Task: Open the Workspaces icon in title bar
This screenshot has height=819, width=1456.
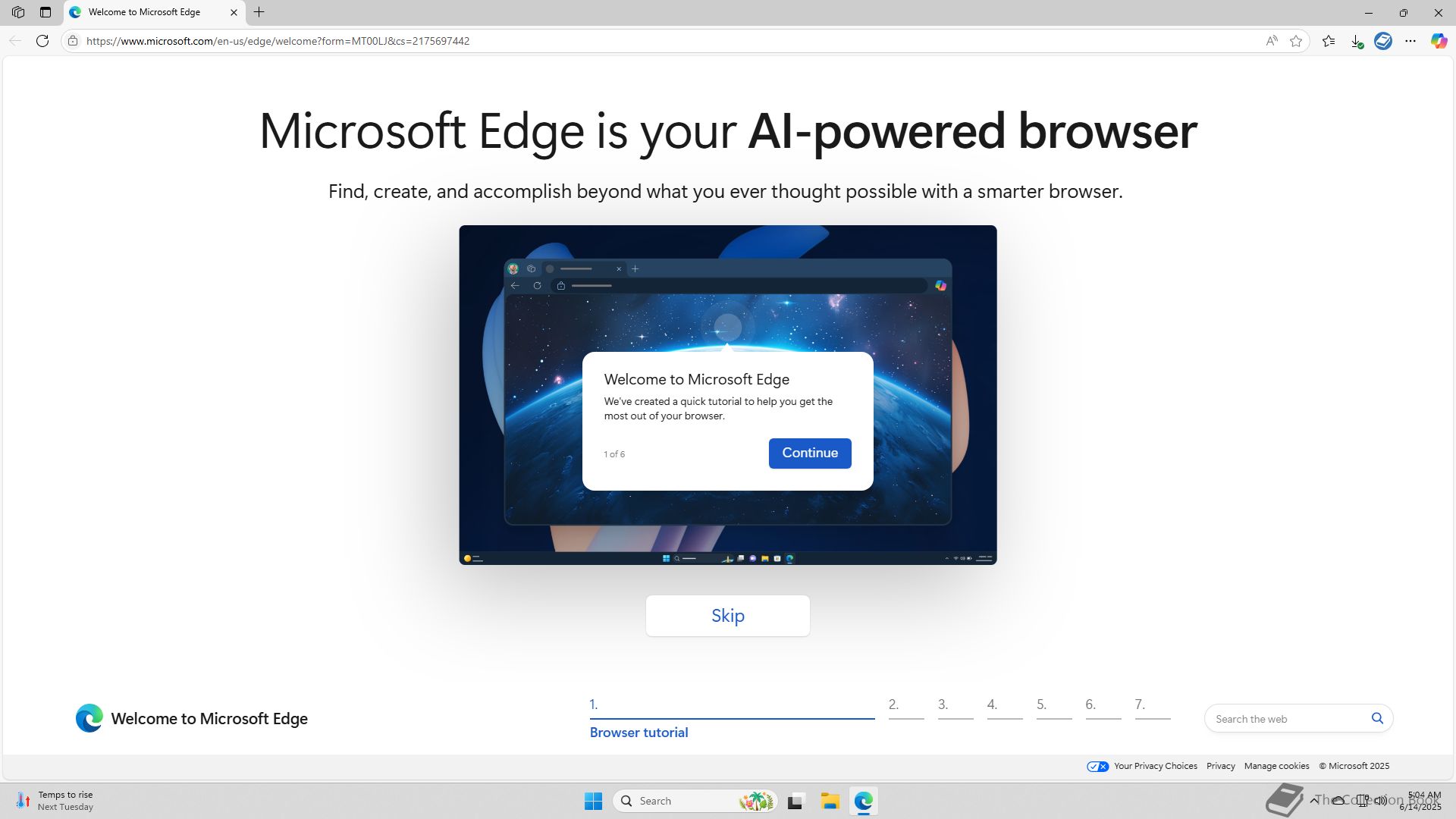Action: click(x=18, y=12)
